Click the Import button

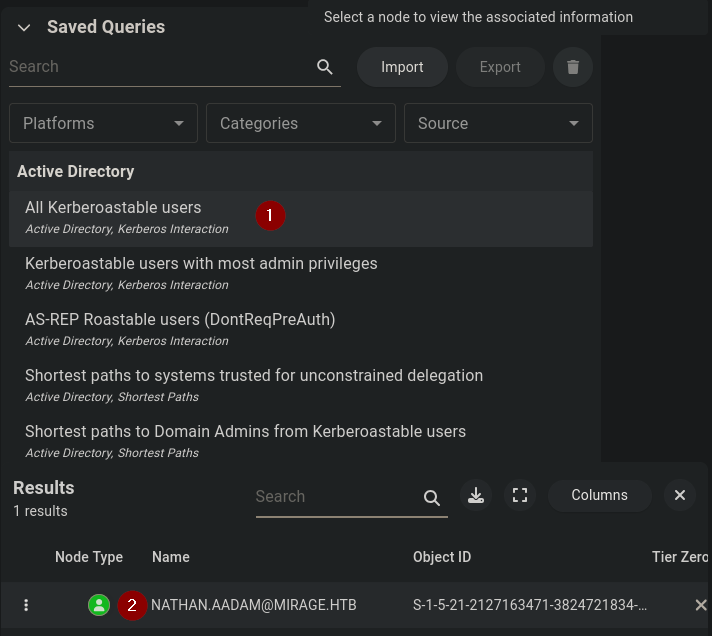coord(402,67)
